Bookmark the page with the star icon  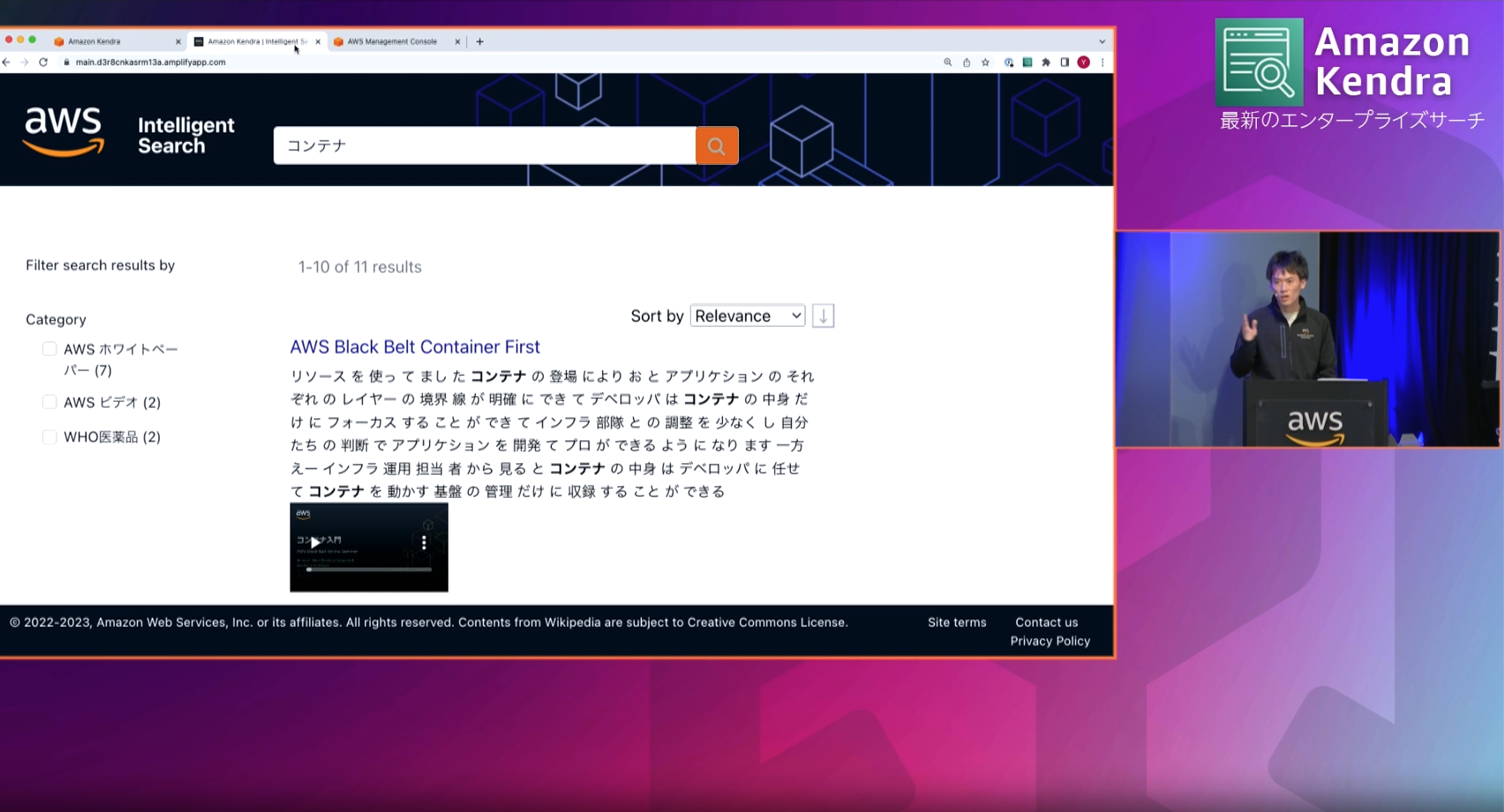pyautogui.click(x=986, y=63)
